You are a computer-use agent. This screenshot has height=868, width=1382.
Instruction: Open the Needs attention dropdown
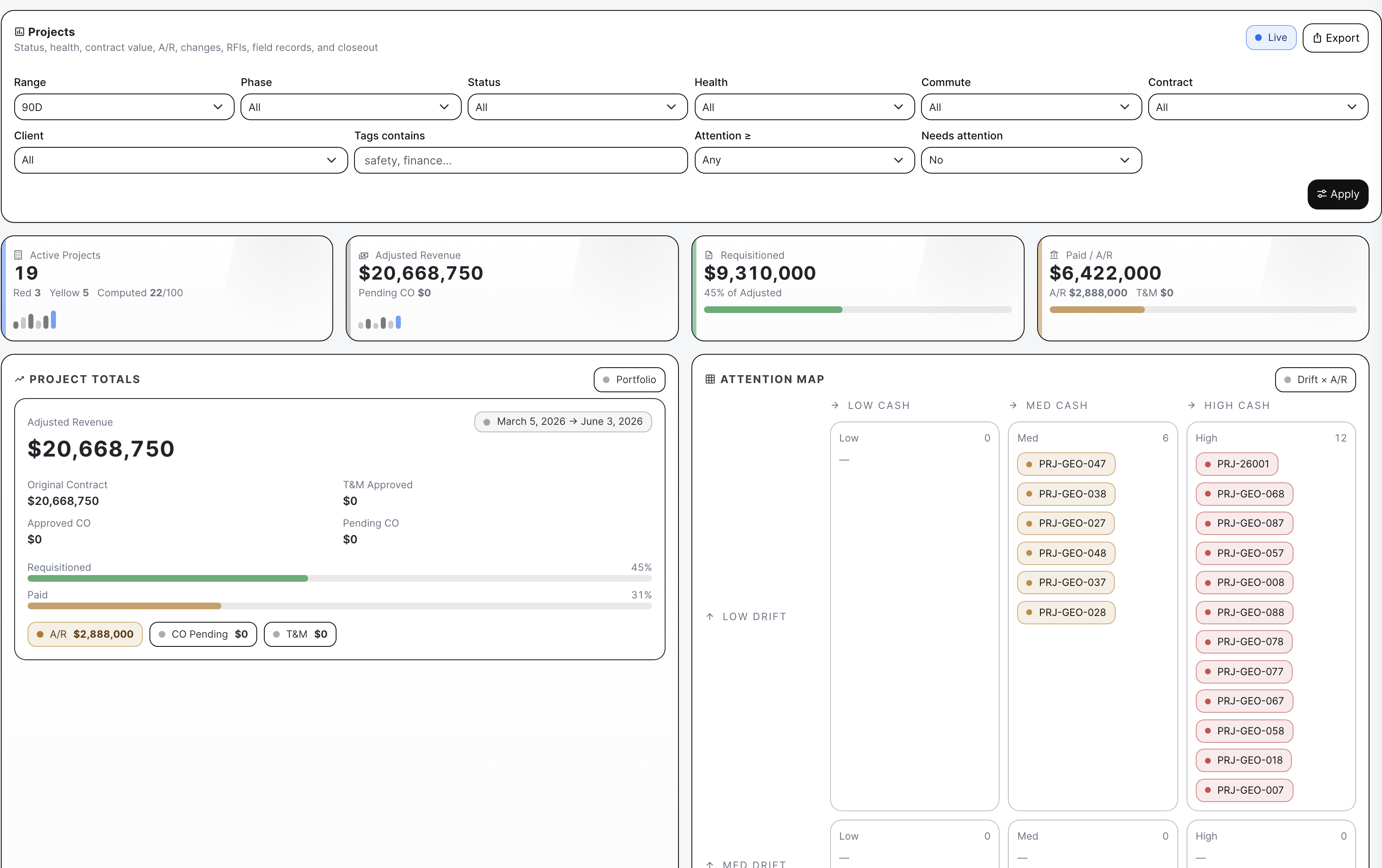pyautogui.click(x=1031, y=160)
